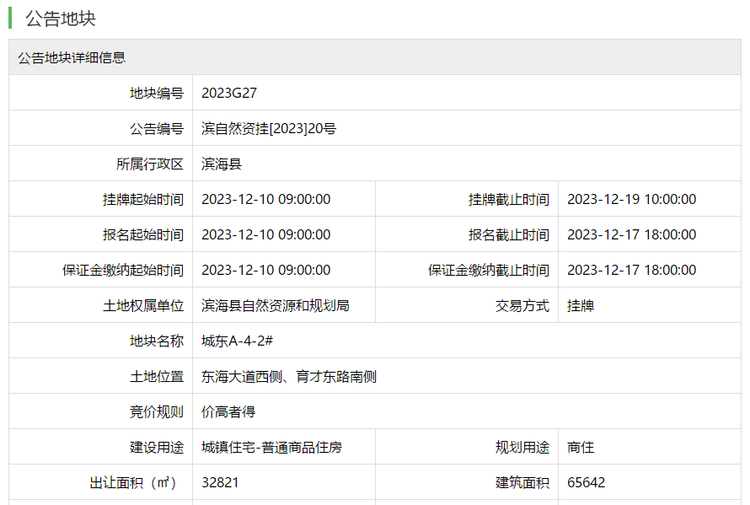
Task: Click the bidding rule value 价高者得
Action: [x=228, y=412]
